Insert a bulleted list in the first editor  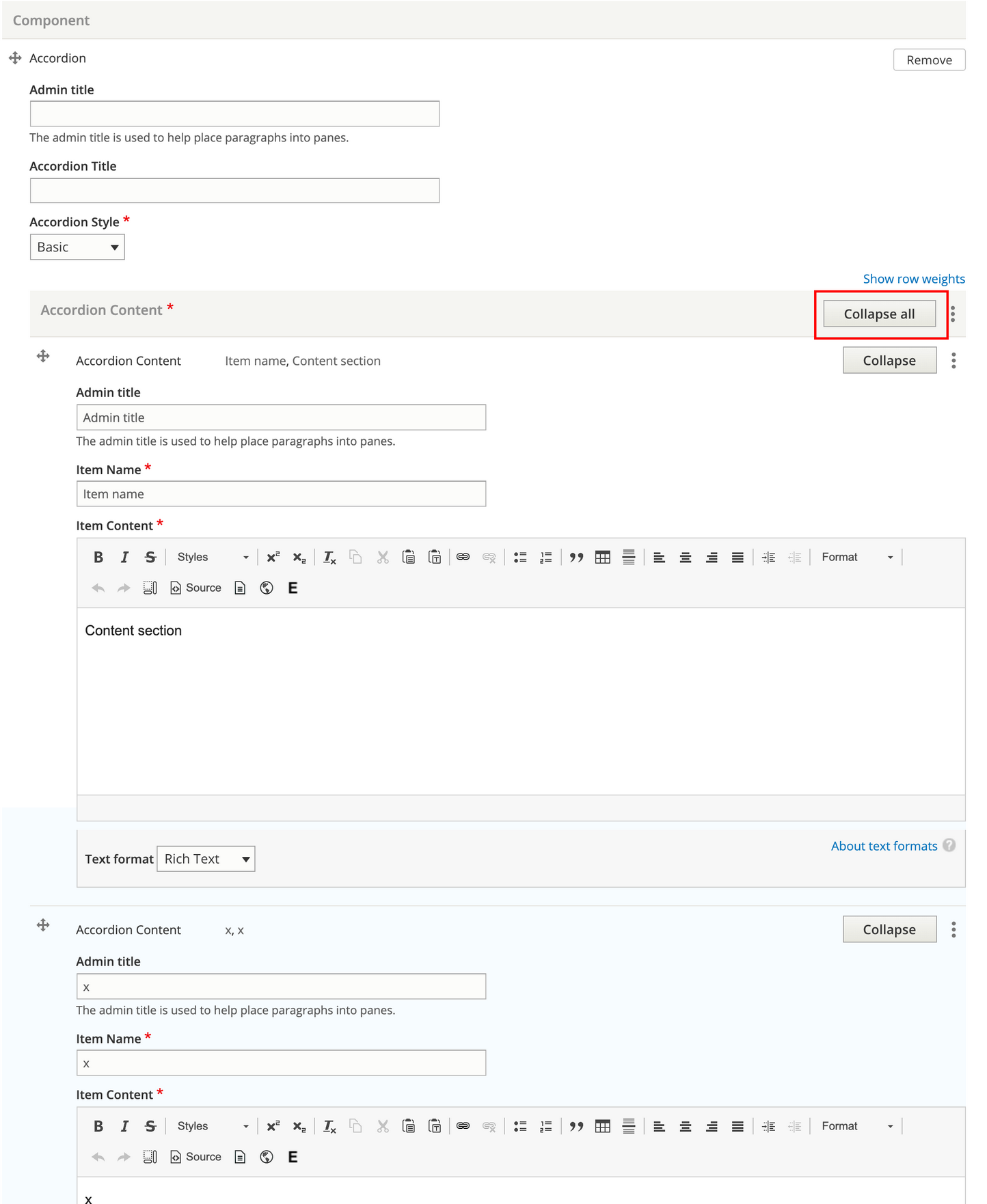[x=520, y=558]
